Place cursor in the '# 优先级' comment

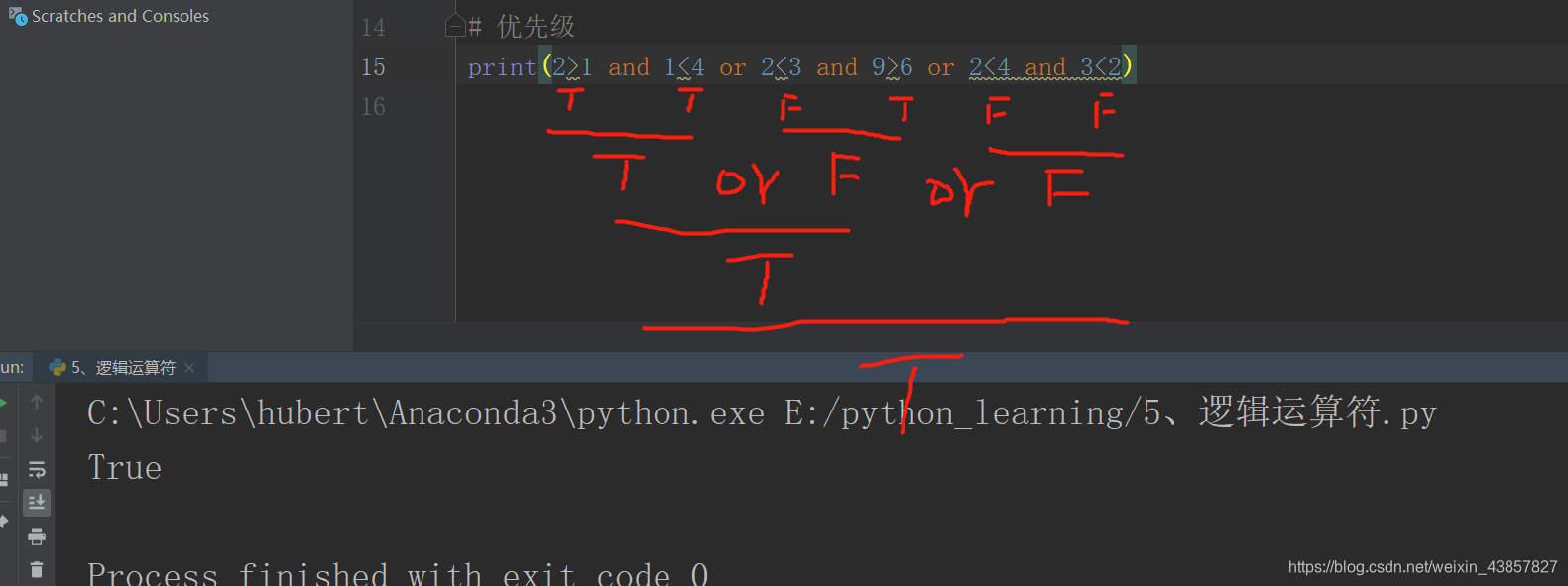(522, 26)
